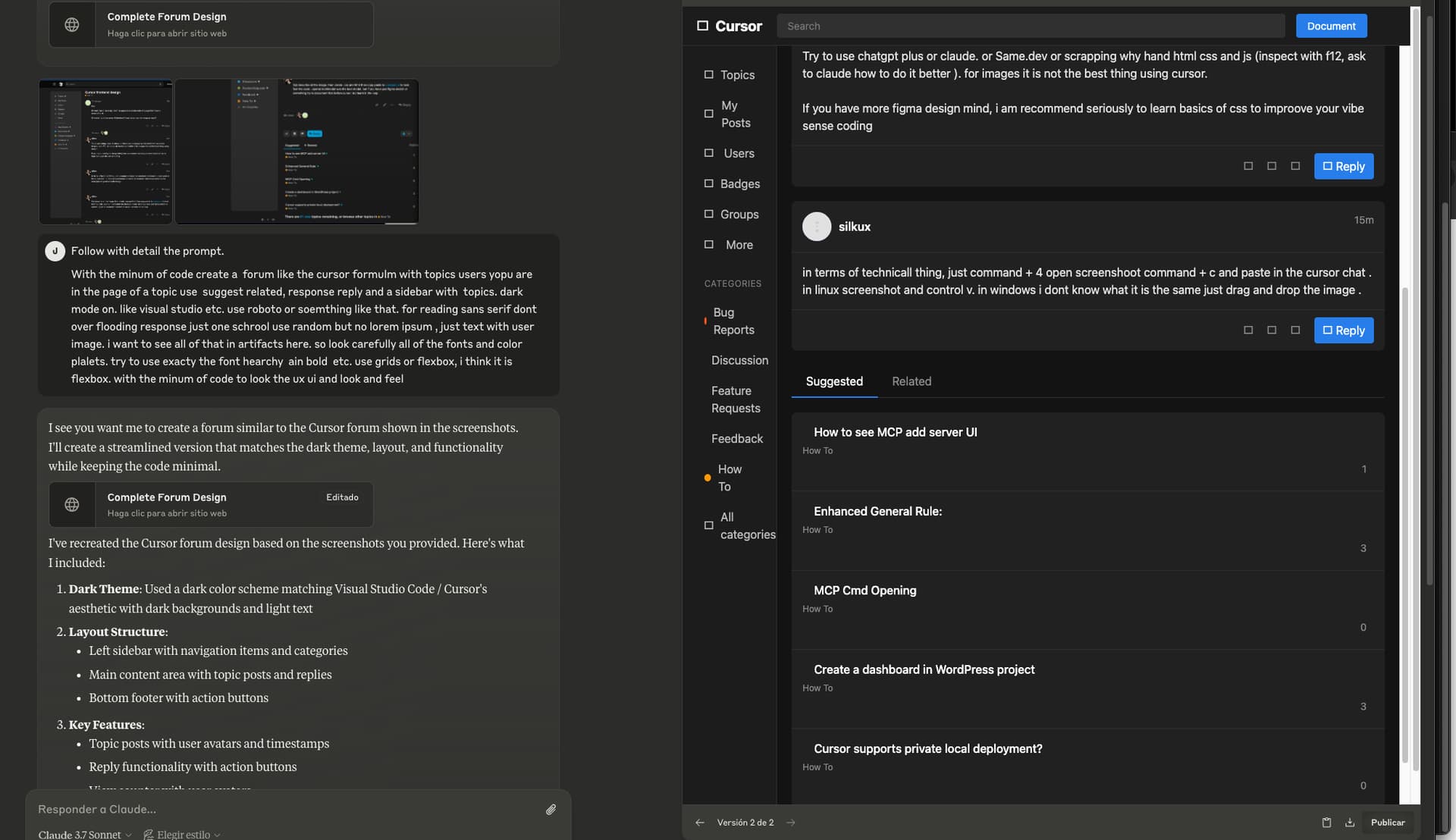Select the How To category
Image resolution: width=1456 pixels, height=840 pixels.
[729, 478]
